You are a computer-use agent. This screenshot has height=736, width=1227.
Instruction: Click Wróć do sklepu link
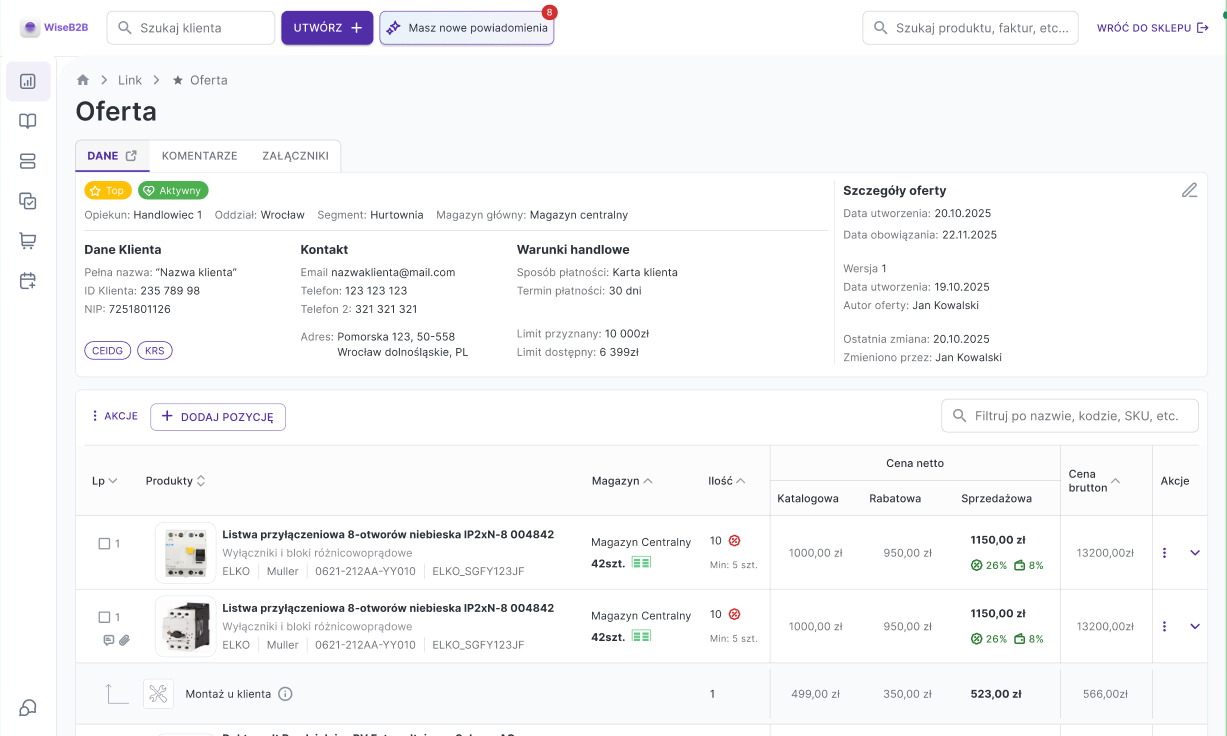pos(1152,28)
